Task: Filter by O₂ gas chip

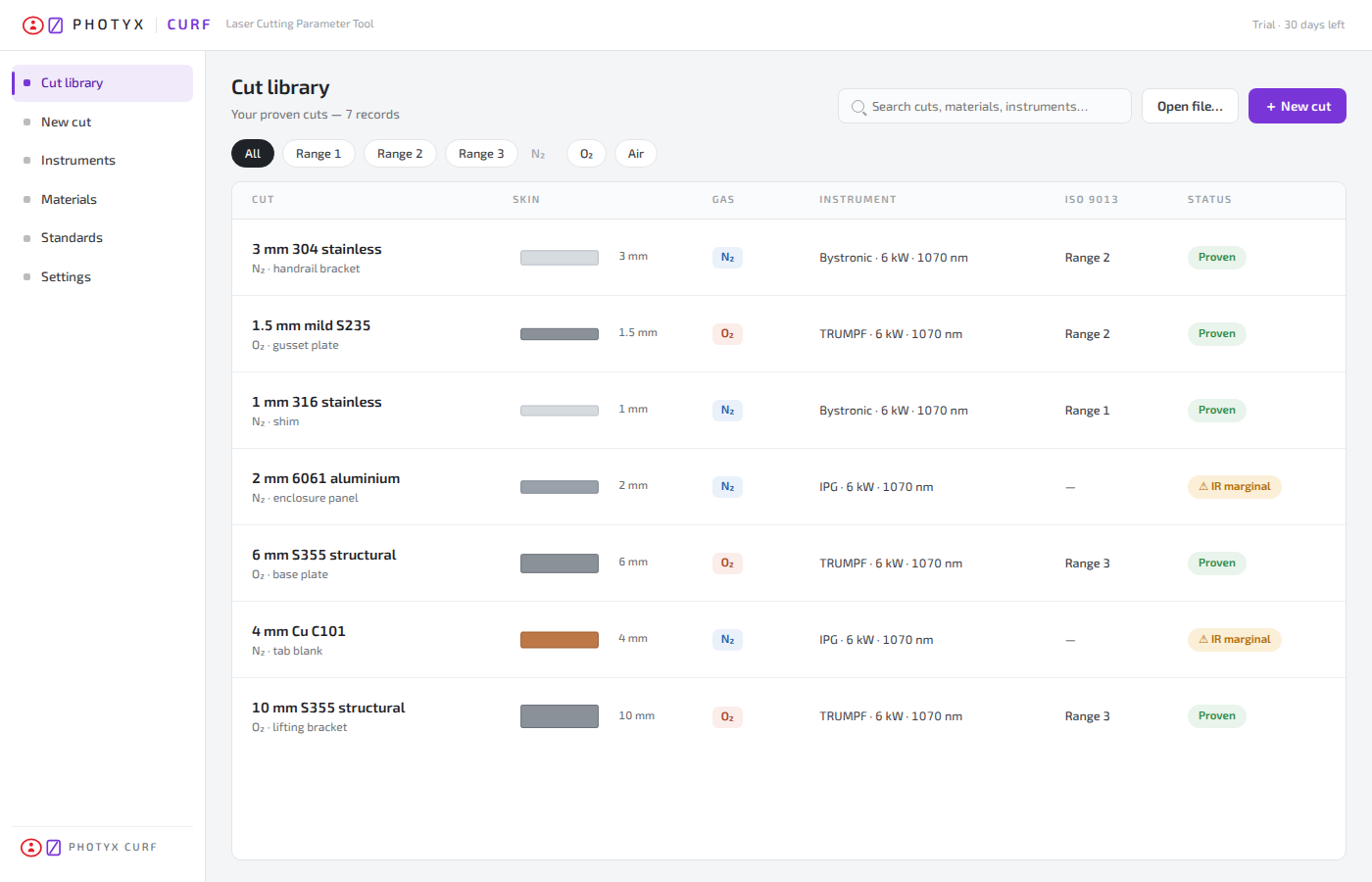Action: (586, 154)
